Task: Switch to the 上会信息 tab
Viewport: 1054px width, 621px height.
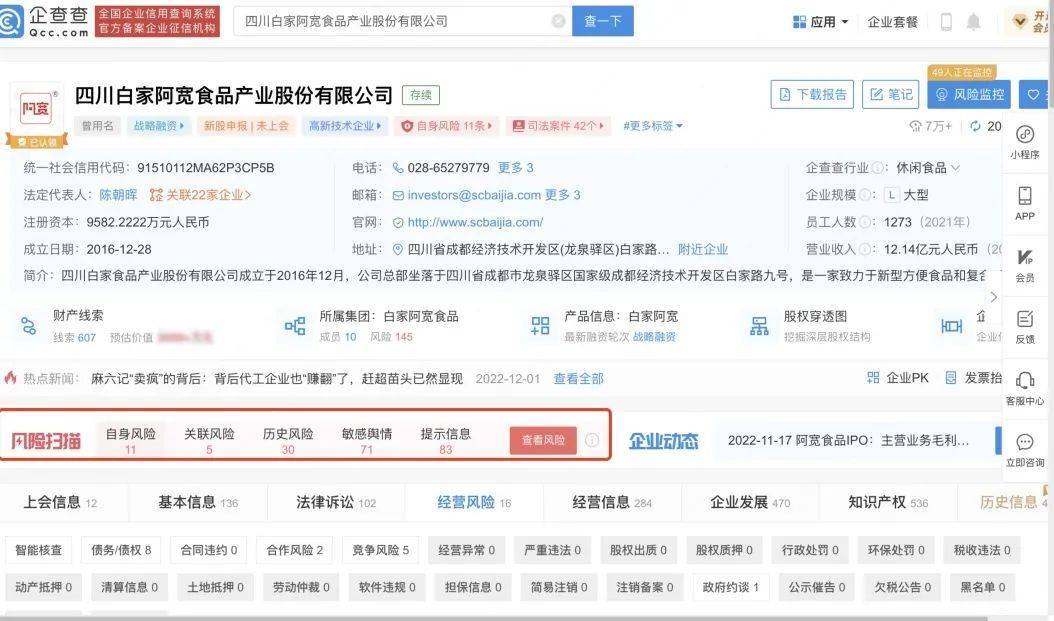Action: point(60,502)
